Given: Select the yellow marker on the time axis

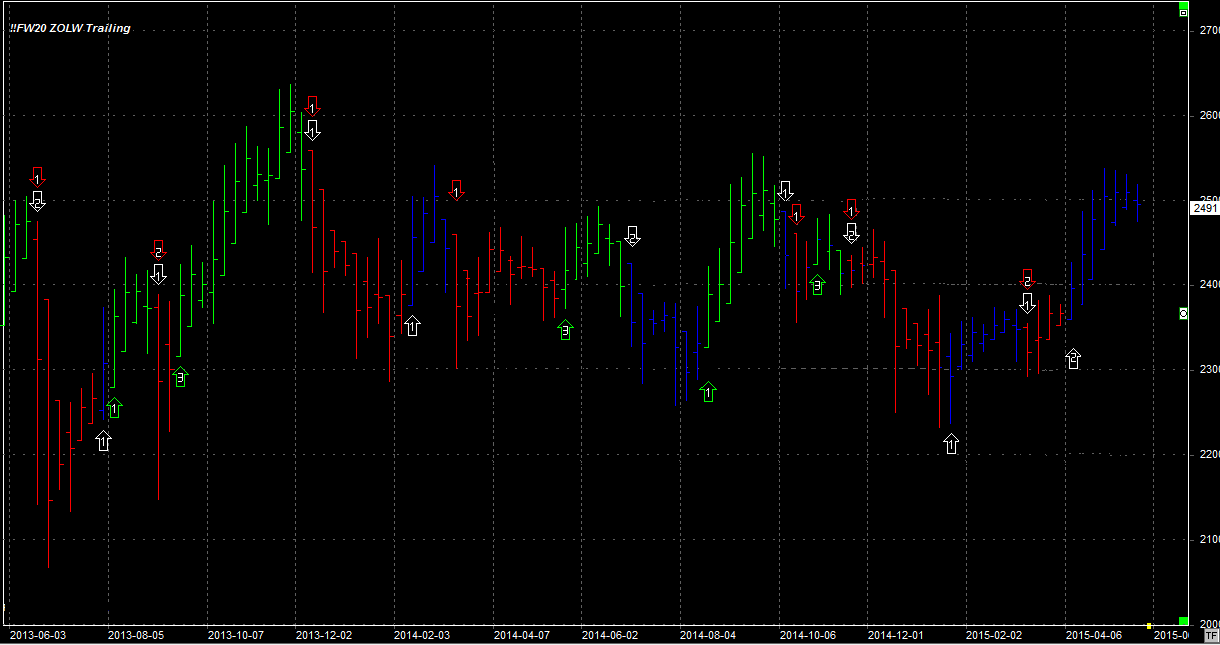Looking at the screenshot, I should coord(1149,626).
